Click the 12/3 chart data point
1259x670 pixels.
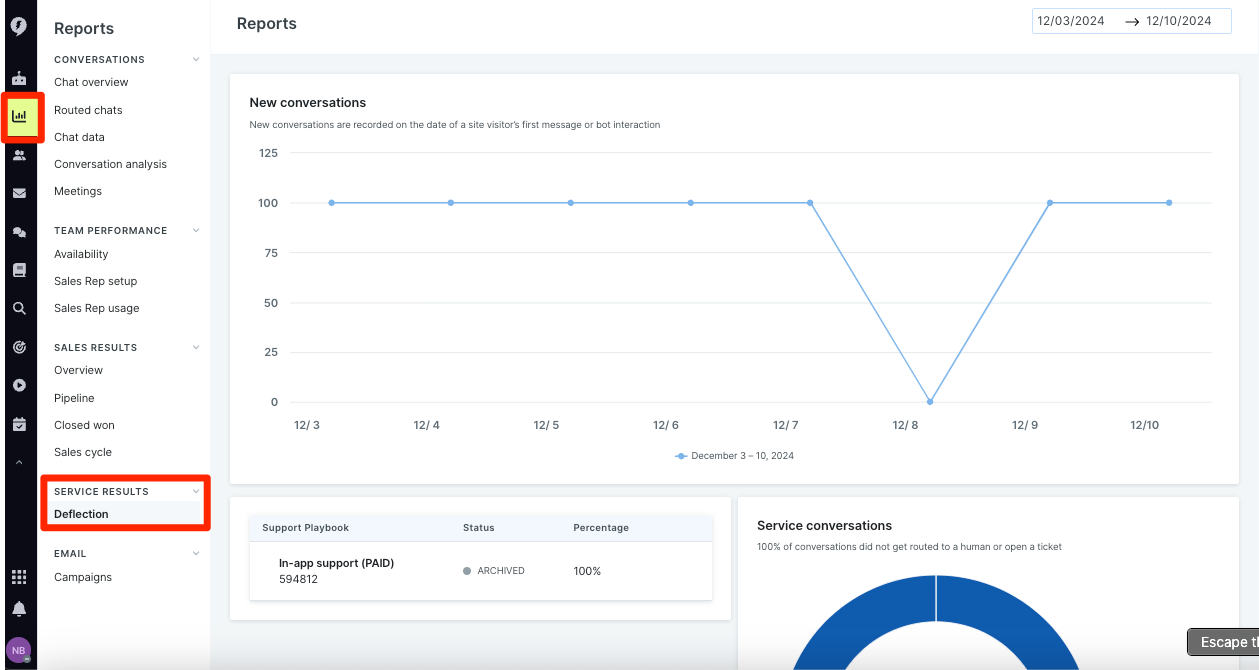pos(331,203)
